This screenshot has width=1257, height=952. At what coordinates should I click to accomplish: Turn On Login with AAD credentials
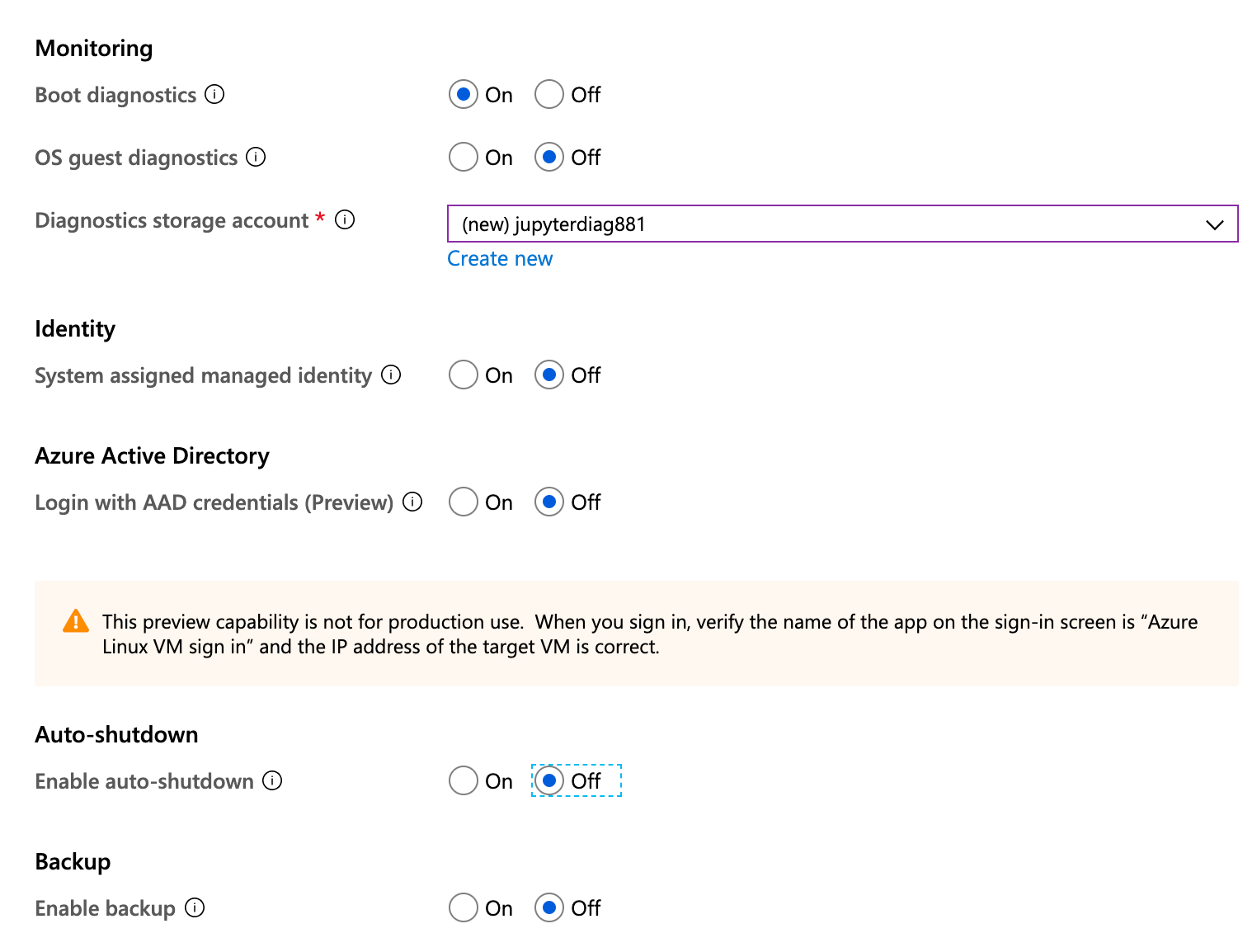pos(464,502)
